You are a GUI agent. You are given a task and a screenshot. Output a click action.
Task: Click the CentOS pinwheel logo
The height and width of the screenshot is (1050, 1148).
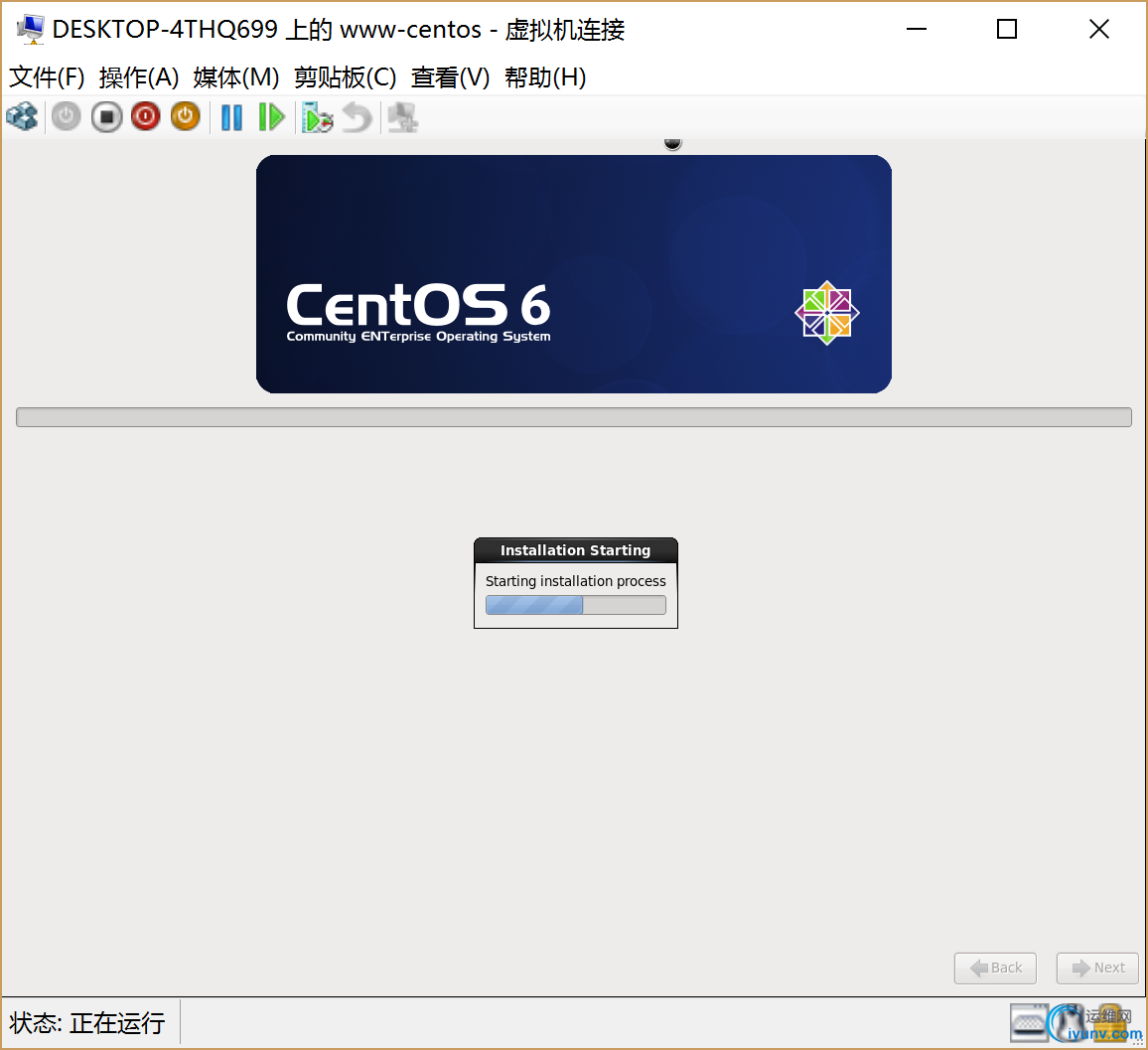827,313
